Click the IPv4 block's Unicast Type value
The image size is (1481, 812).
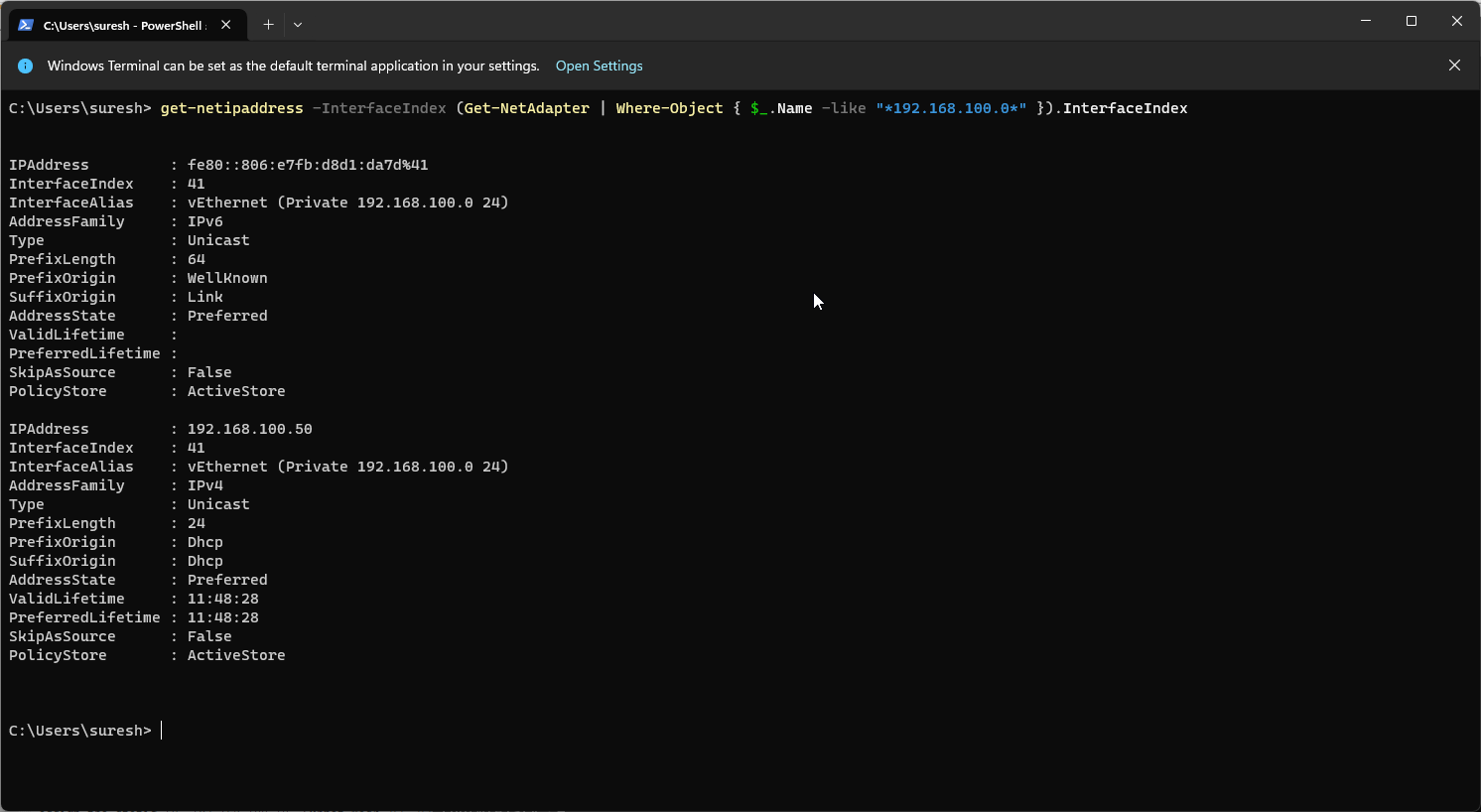[x=218, y=504]
